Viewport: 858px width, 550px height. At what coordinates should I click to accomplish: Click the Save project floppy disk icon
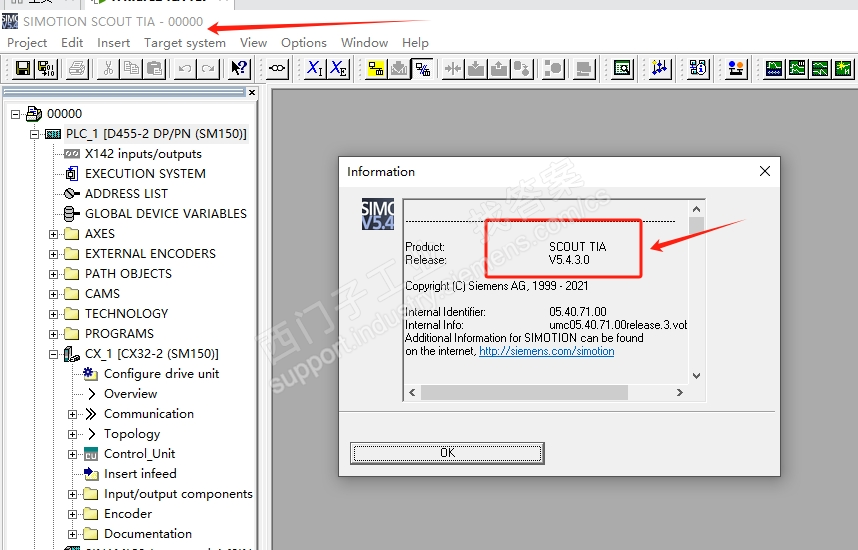pyautogui.click(x=23, y=68)
